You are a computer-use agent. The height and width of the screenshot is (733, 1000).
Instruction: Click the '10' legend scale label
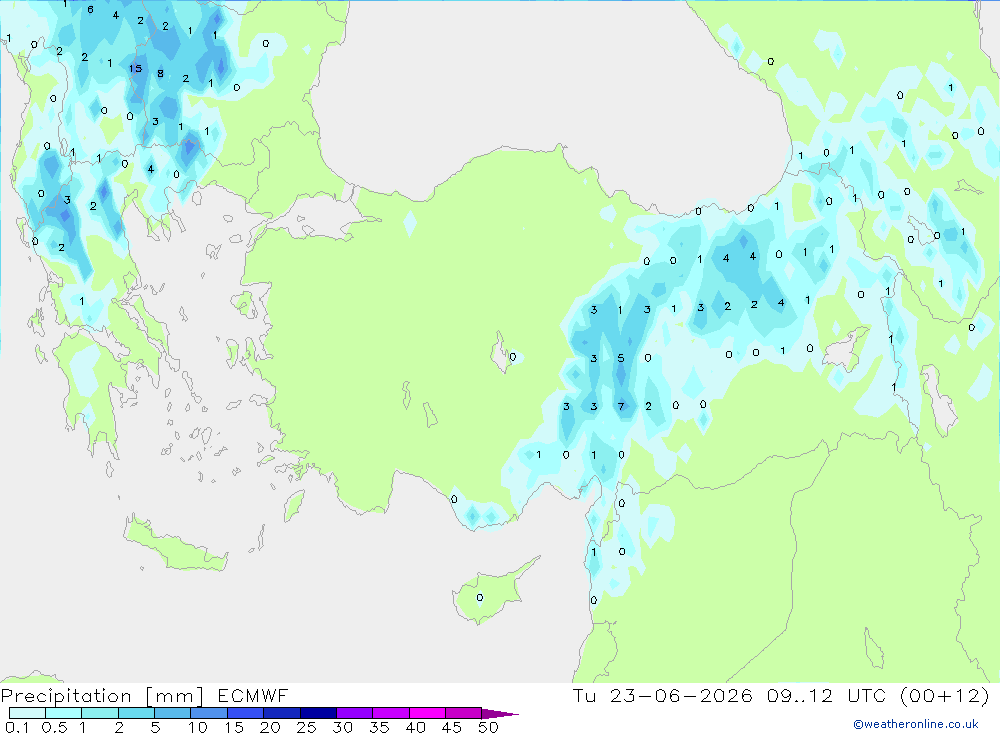click(198, 727)
